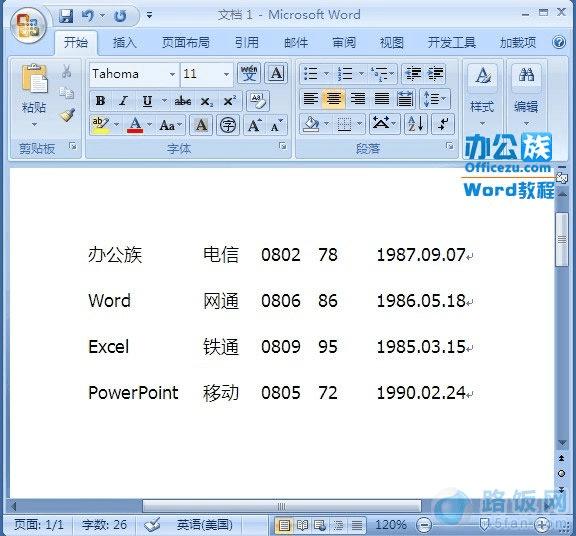Toggle center alignment

click(334, 99)
